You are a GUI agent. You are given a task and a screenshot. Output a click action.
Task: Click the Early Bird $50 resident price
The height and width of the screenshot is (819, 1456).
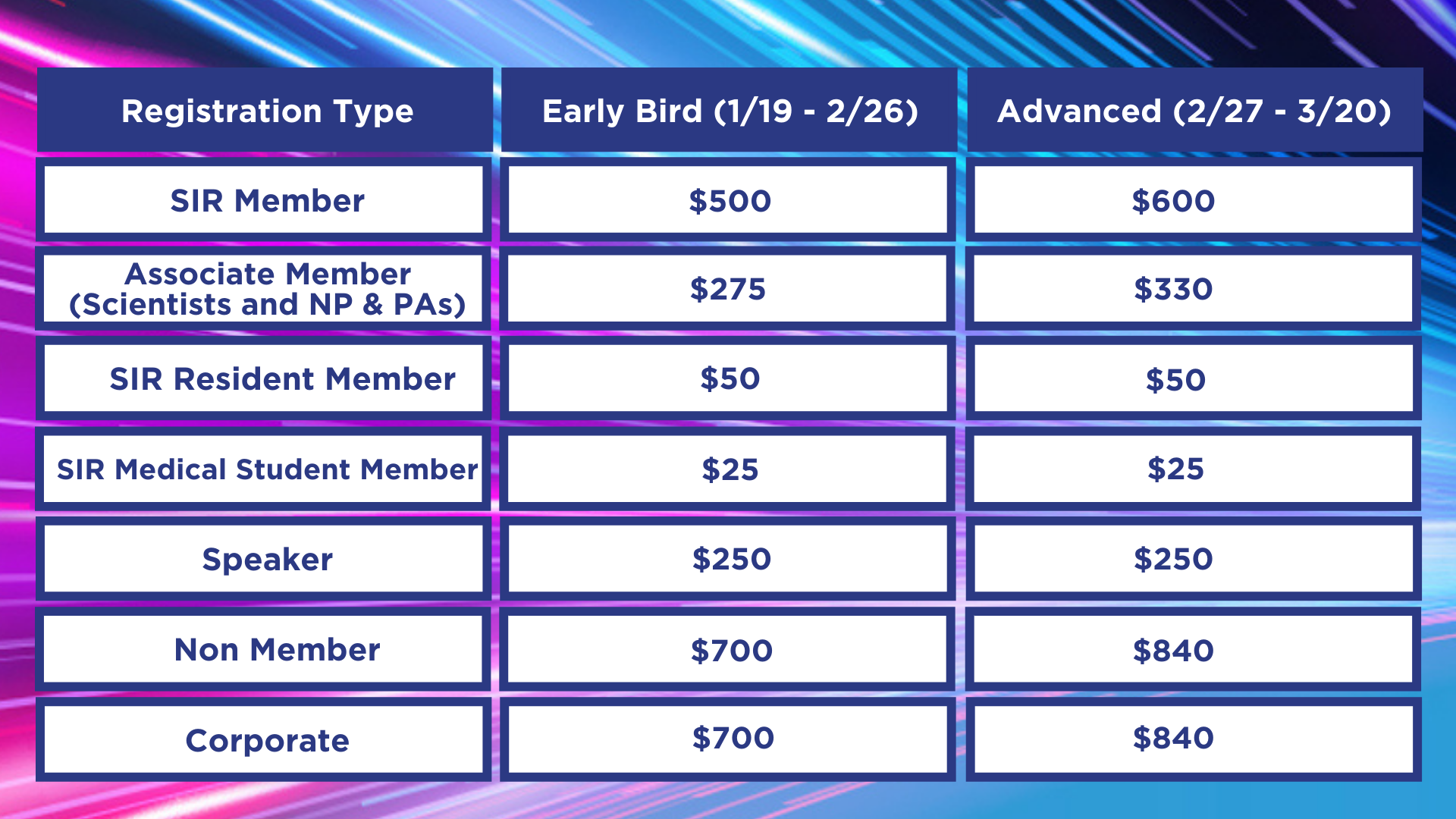pos(728,378)
